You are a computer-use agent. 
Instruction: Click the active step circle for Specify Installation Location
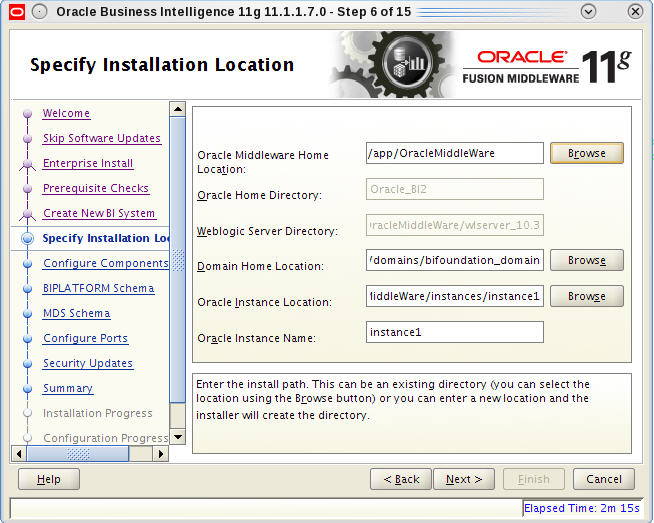point(28,238)
